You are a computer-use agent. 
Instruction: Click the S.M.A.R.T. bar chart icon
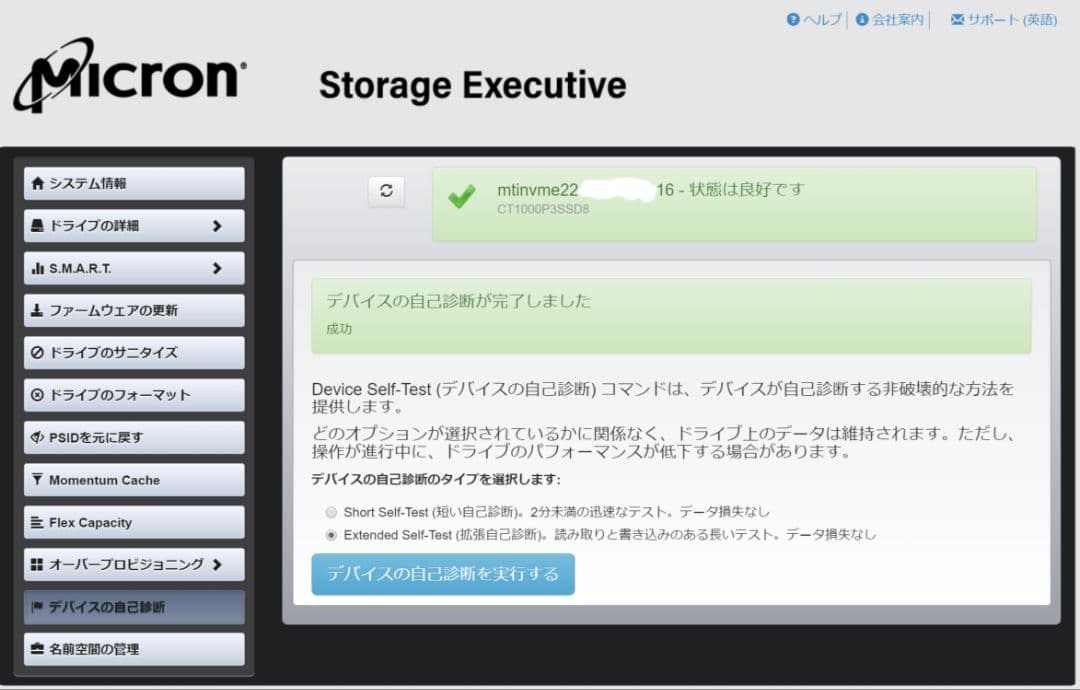(38, 268)
